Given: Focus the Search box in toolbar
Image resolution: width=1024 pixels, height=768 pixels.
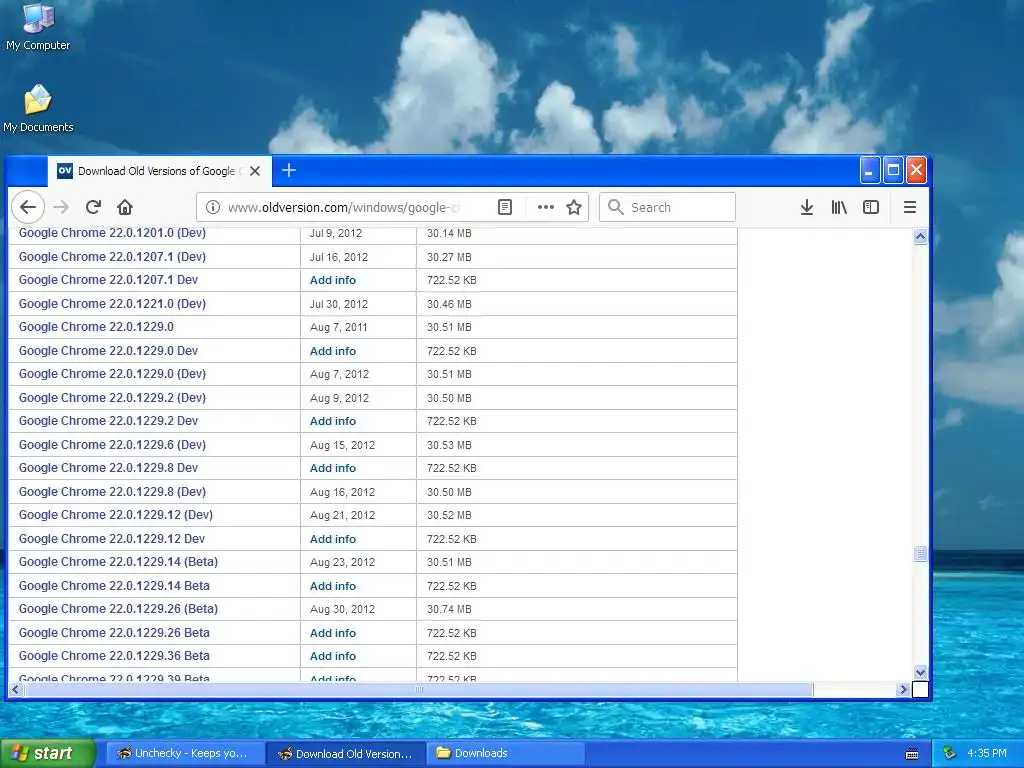Looking at the screenshot, I should pyautogui.click(x=667, y=208).
